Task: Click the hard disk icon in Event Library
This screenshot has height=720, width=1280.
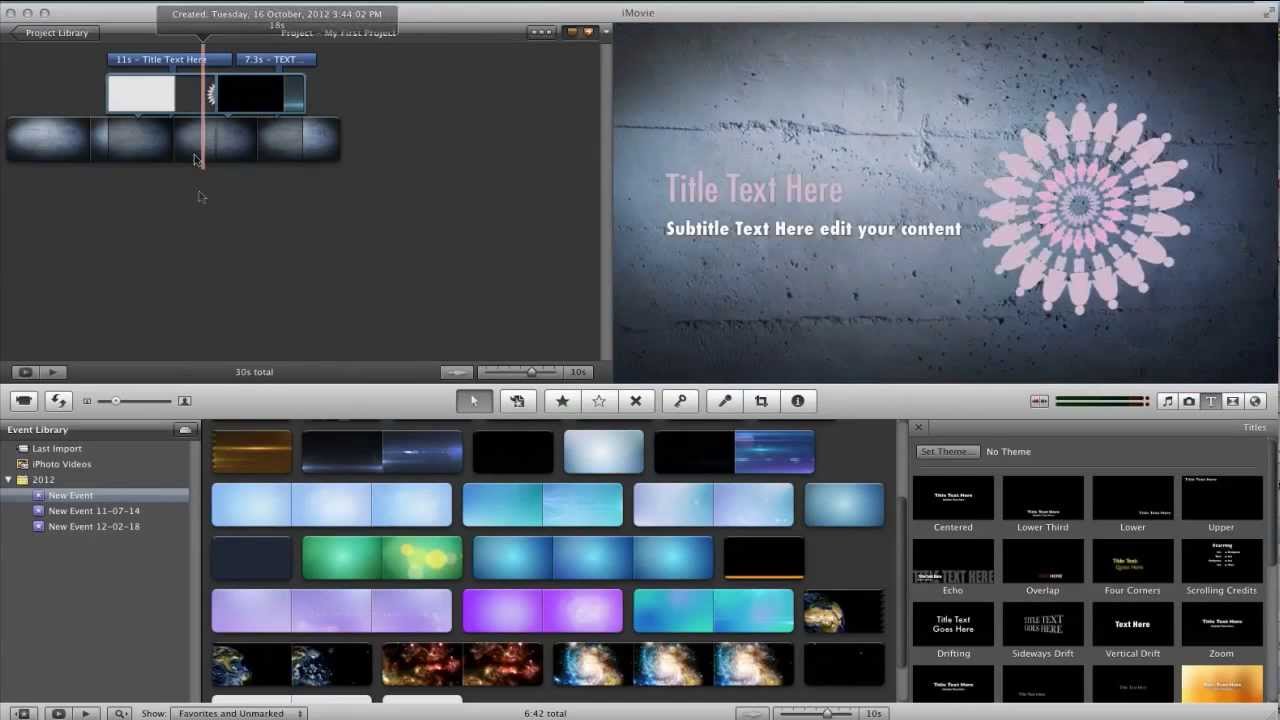Action: pos(184,430)
